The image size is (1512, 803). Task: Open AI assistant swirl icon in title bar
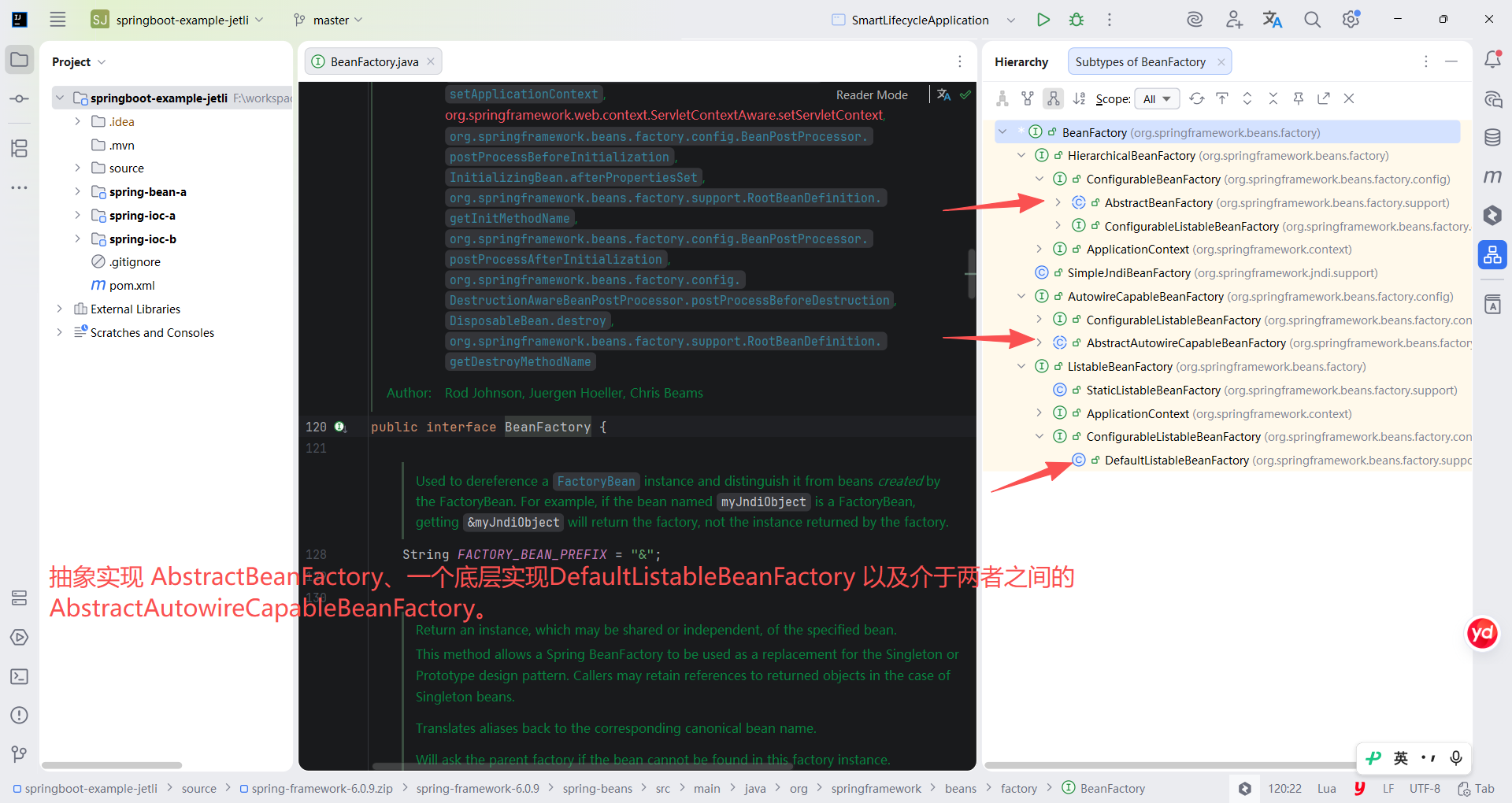1195,20
